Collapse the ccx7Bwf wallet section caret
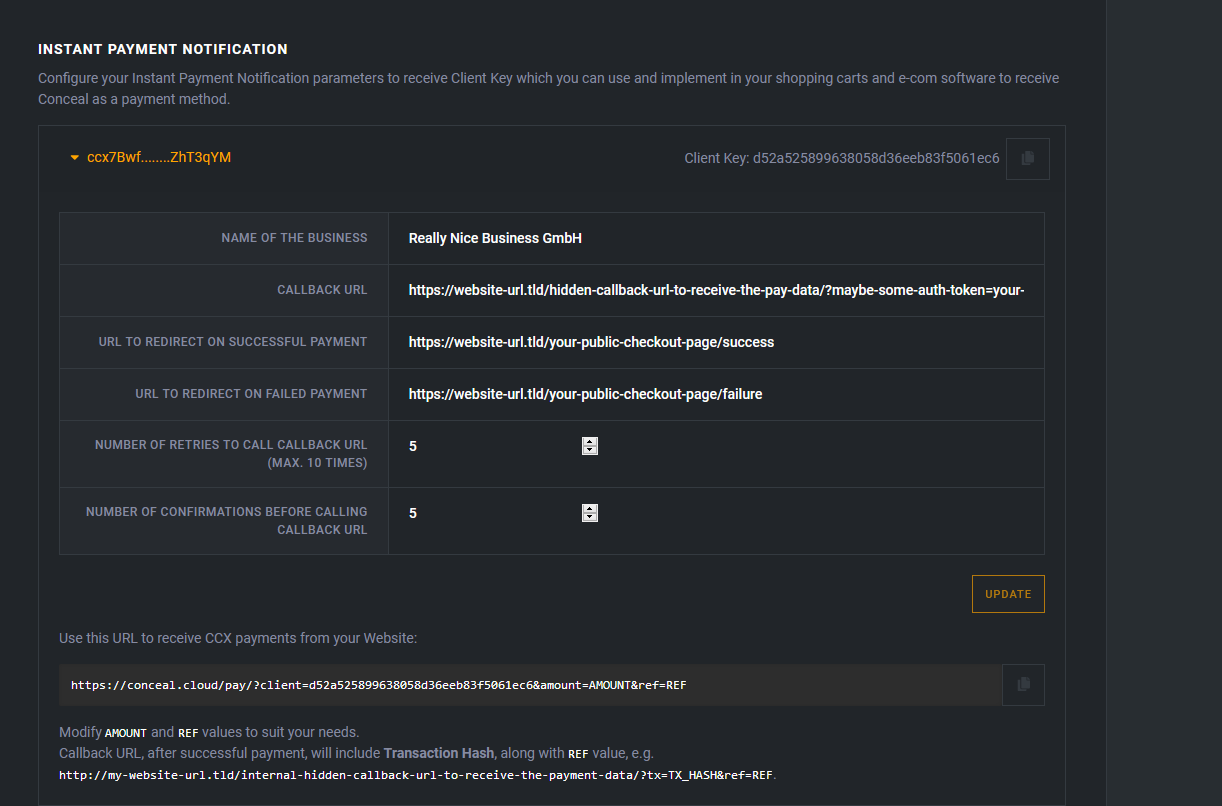1222x806 pixels. [x=74, y=158]
